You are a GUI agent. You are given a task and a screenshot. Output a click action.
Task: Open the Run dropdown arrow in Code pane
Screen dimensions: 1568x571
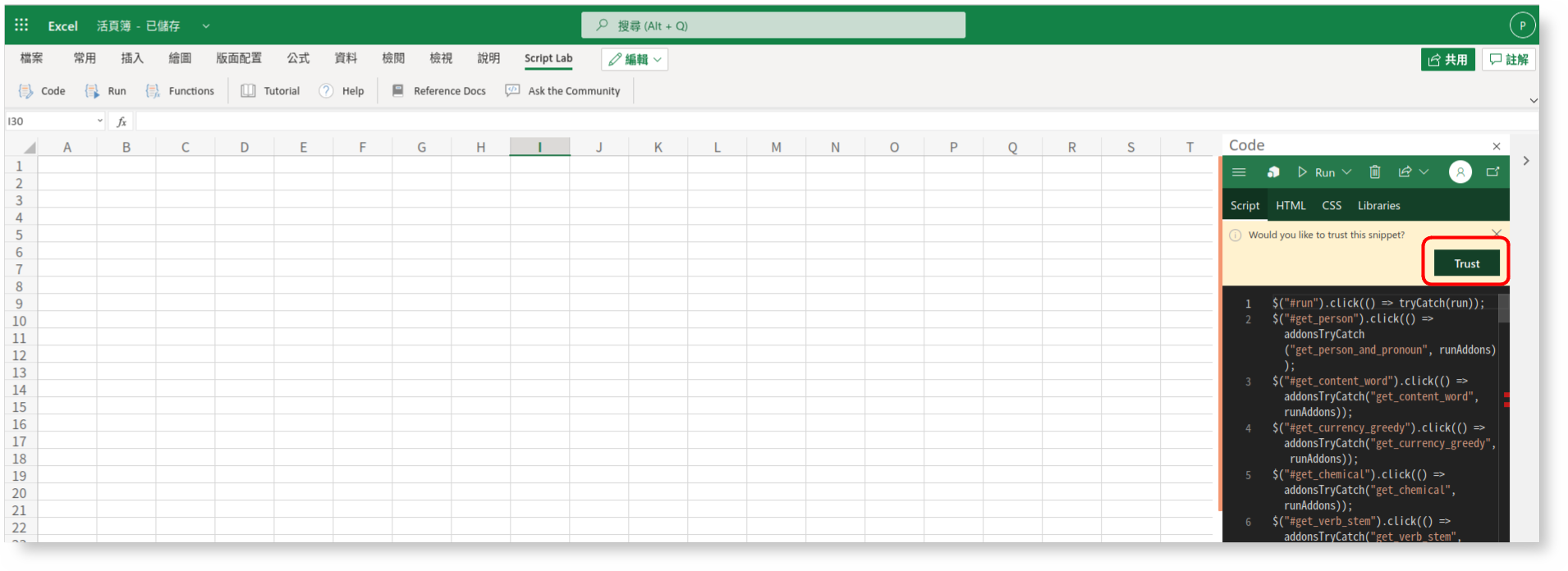(1347, 172)
